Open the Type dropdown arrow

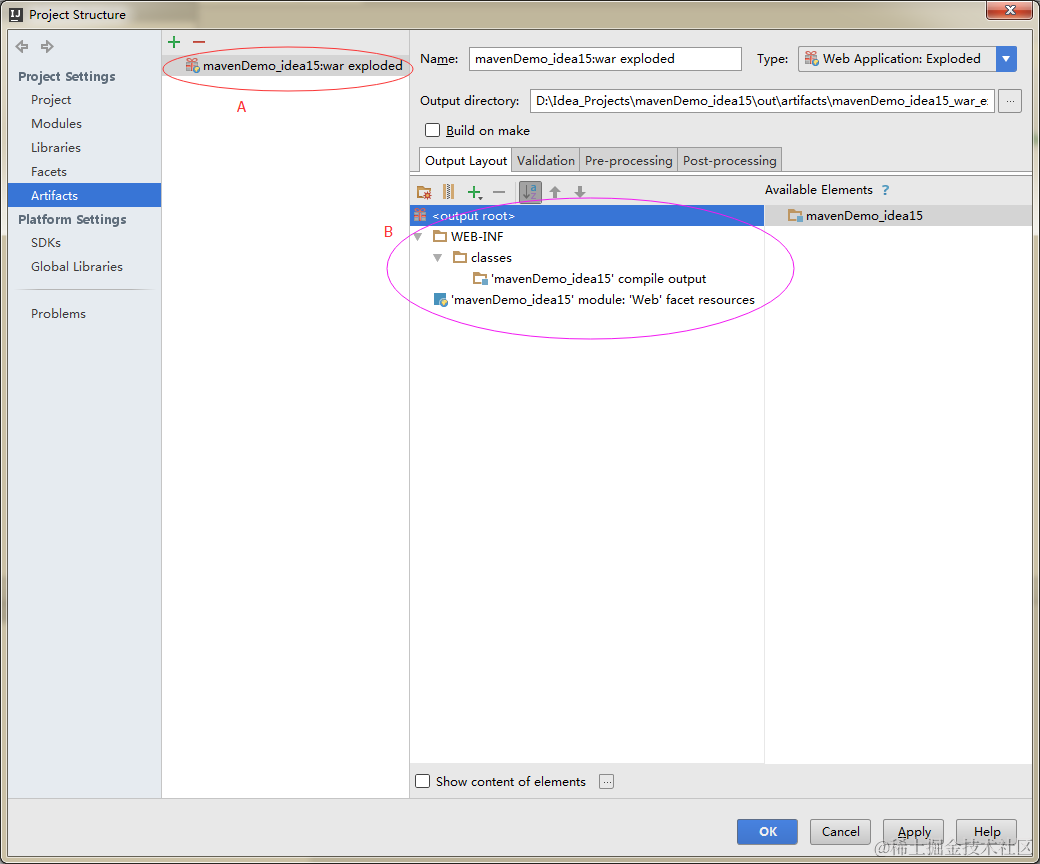1006,59
